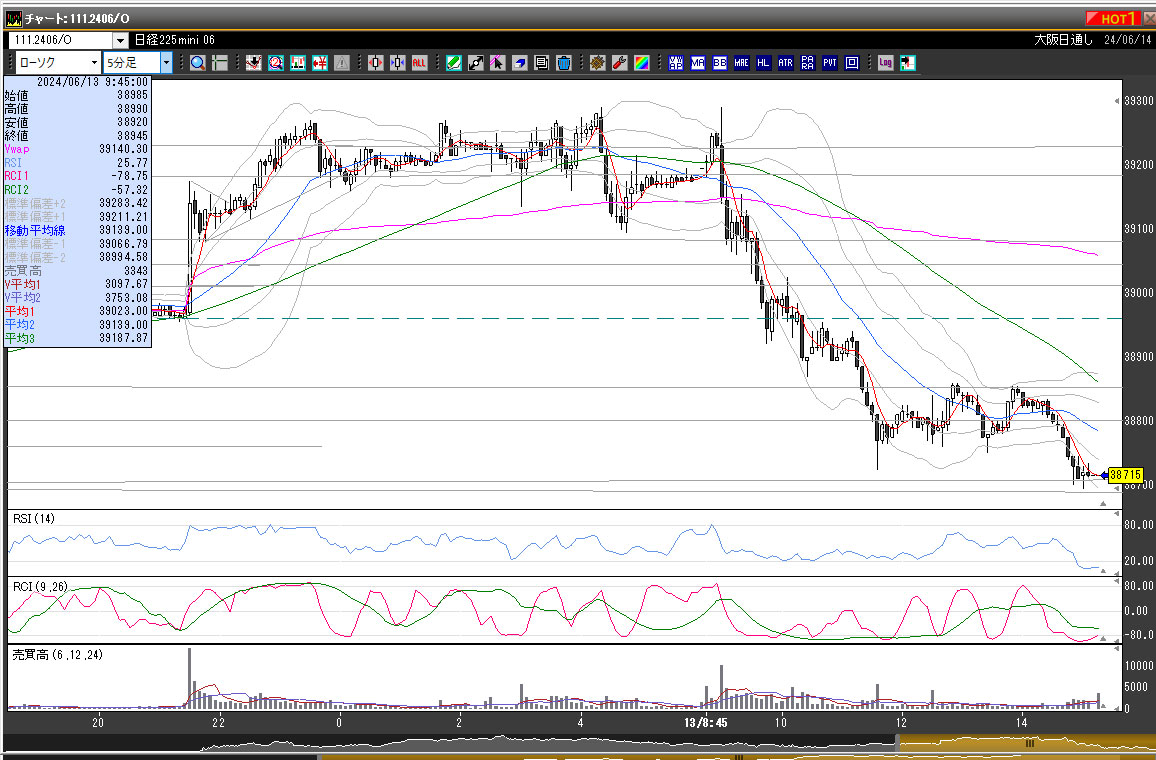Toggle the BB Bollinger Bands indicator

[720, 63]
